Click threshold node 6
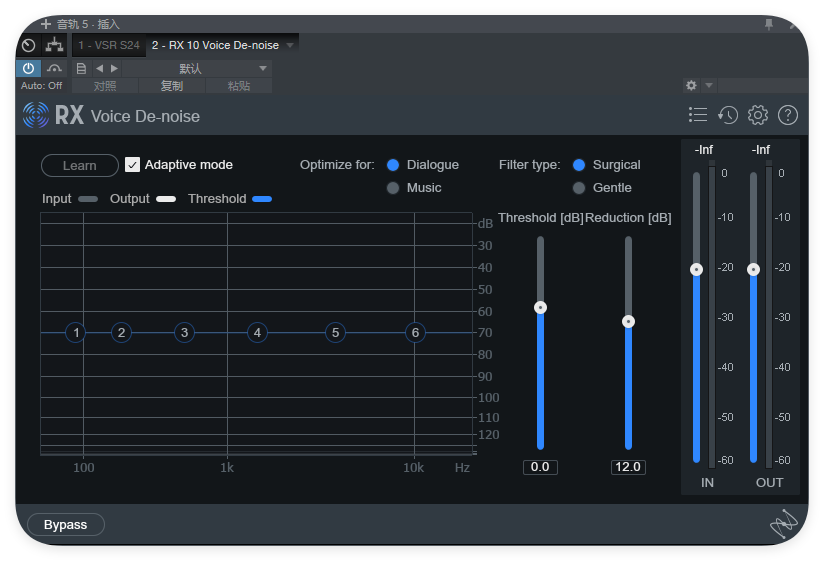824x561 pixels. coord(415,333)
